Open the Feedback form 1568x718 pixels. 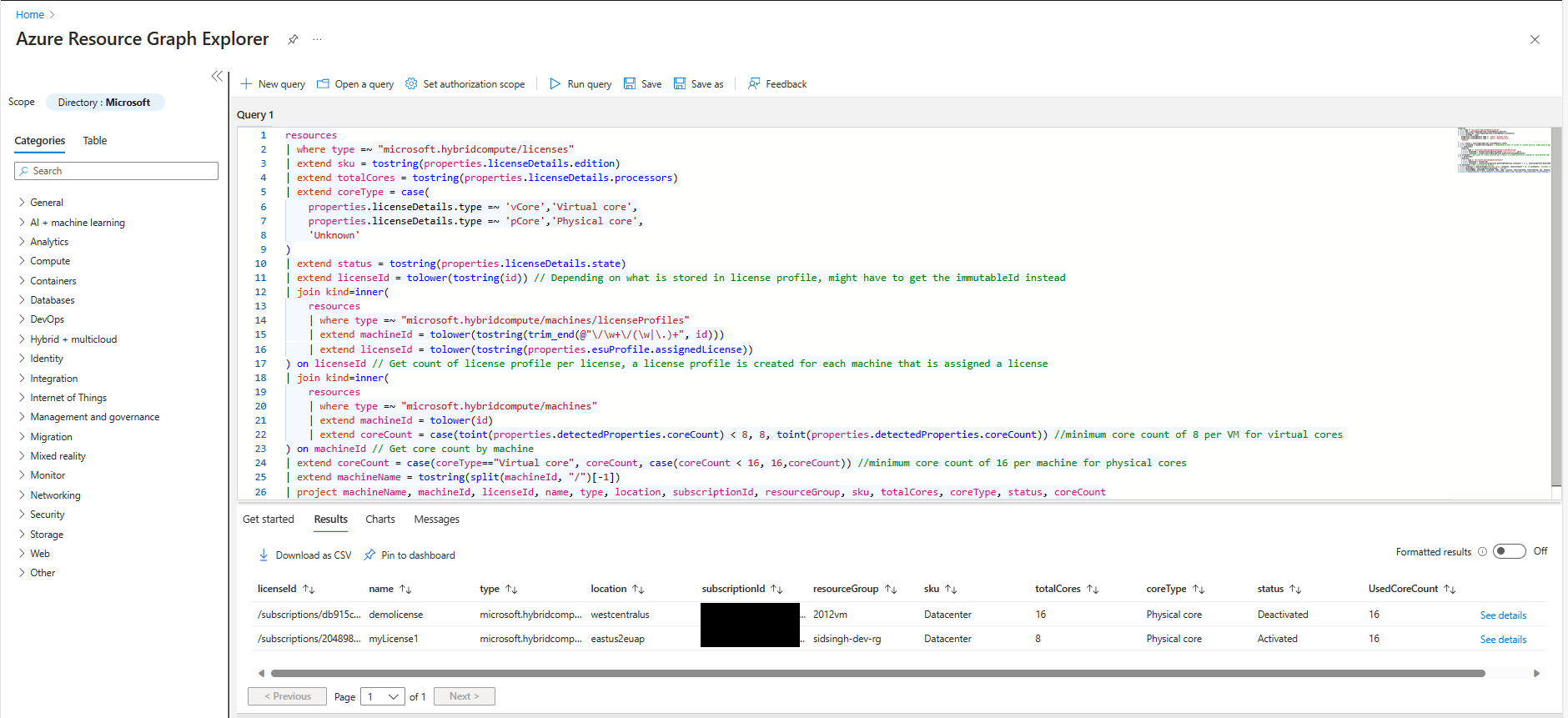(x=777, y=84)
